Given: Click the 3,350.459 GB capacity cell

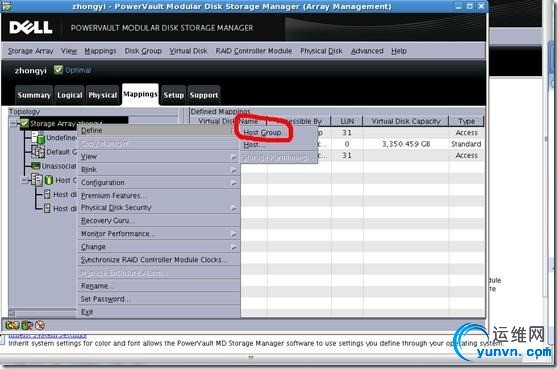Looking at the screenshot, I should tap(406, 144).
